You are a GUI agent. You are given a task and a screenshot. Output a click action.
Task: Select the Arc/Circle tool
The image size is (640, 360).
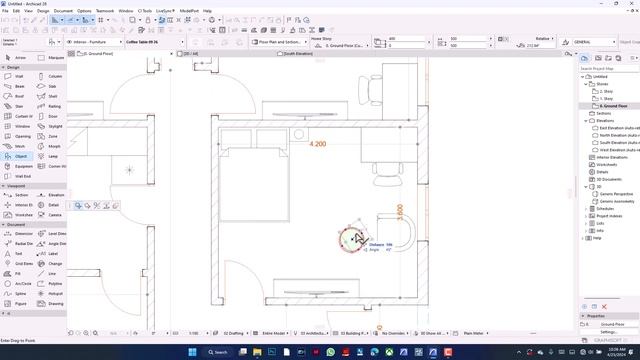click(x=18, y=284)
